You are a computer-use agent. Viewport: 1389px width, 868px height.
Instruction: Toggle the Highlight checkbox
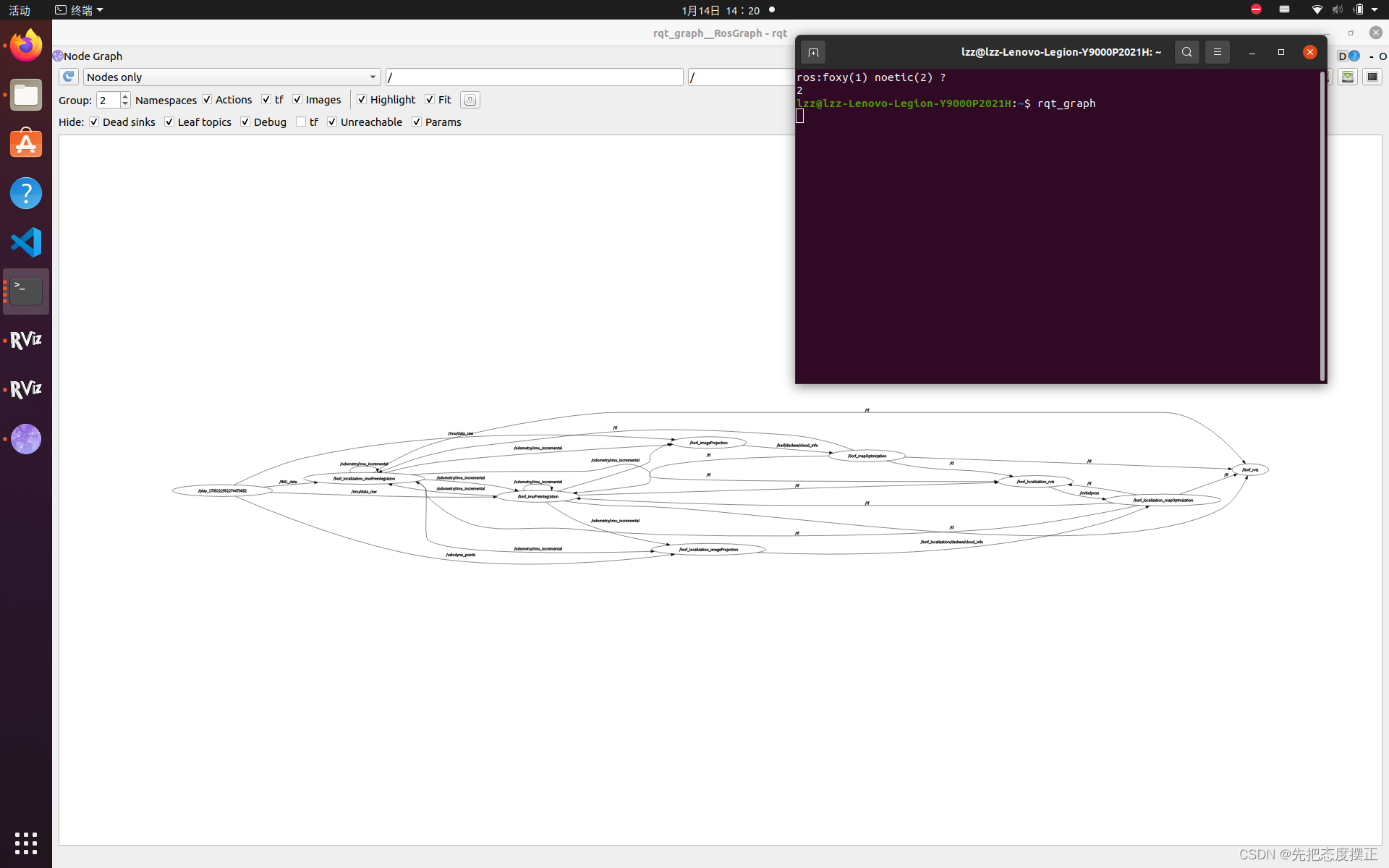[362, 100]
